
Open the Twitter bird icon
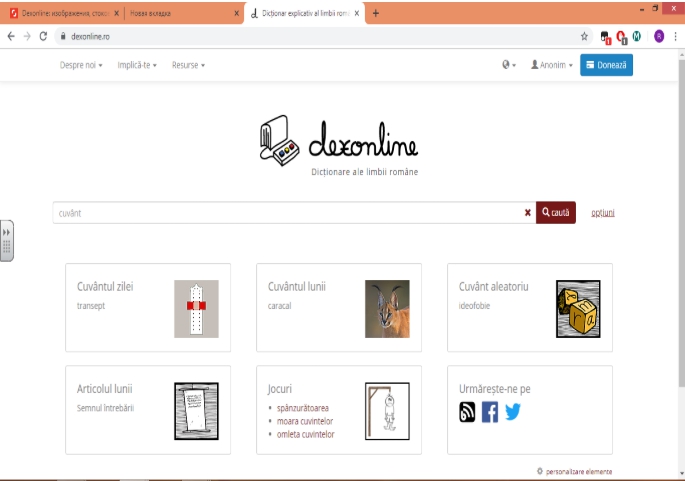tap(513, 411)
